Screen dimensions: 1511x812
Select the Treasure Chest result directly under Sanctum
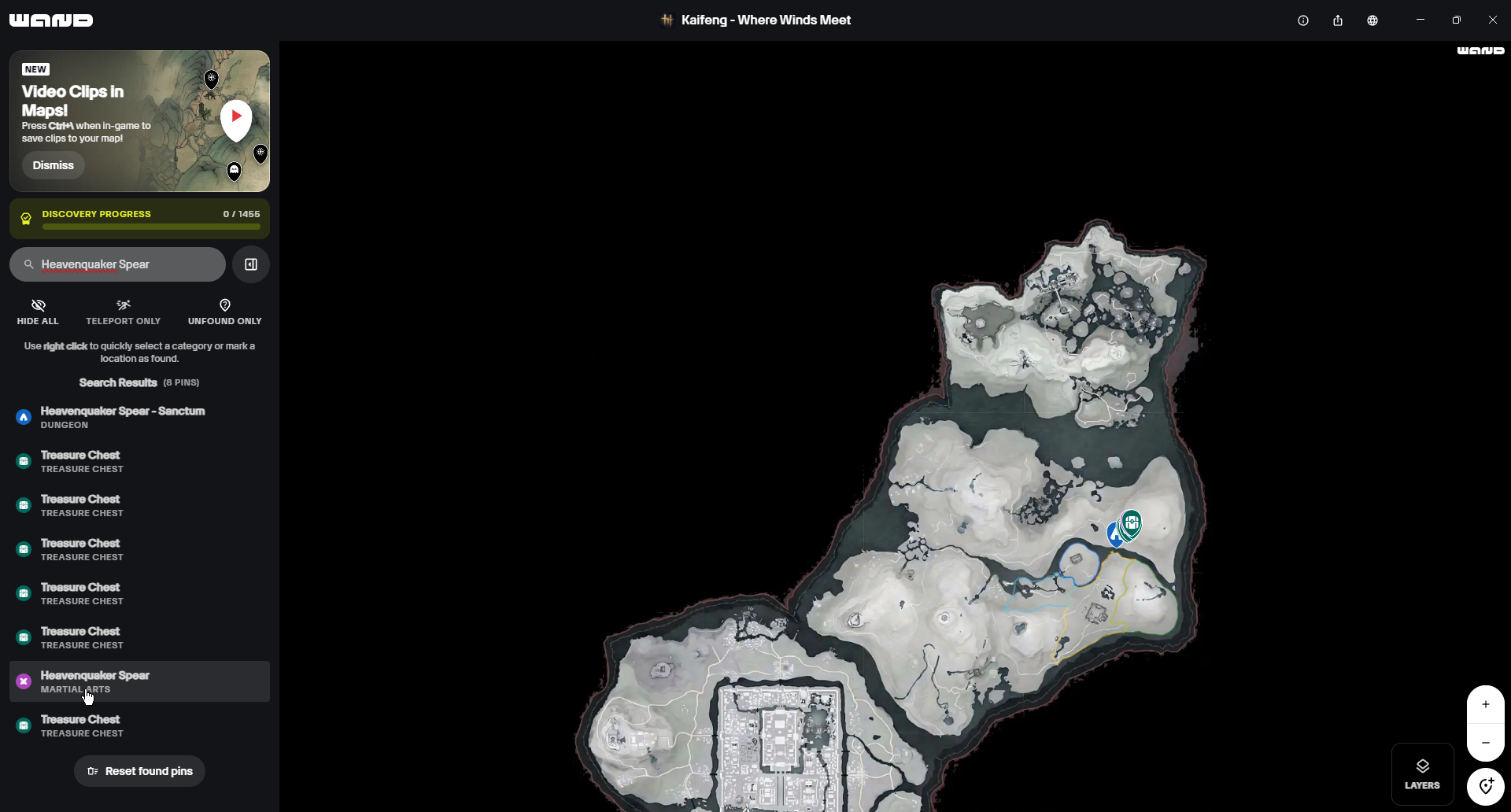coord(139,461)
